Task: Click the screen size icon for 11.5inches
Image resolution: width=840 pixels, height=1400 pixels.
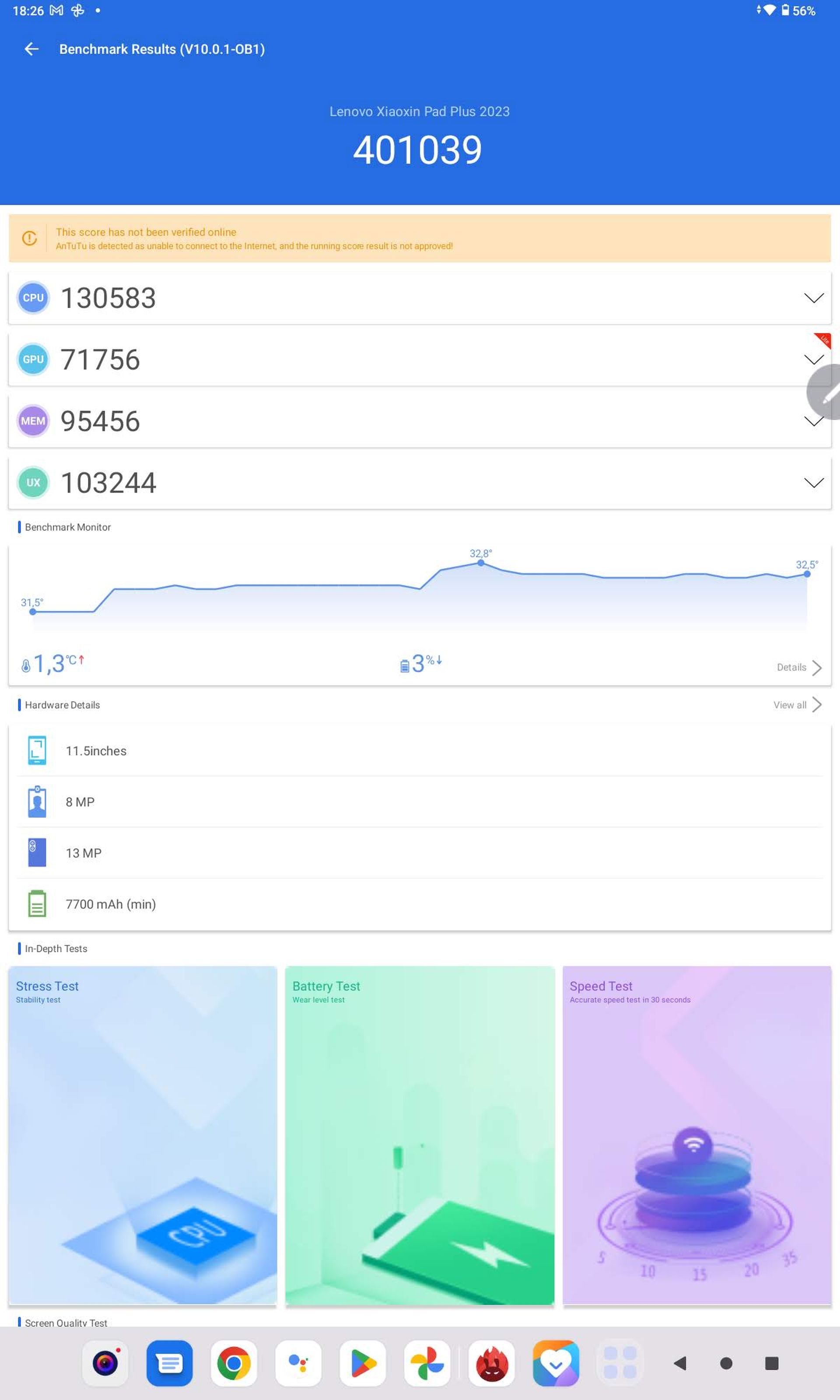Action: [x=37, y=750]
